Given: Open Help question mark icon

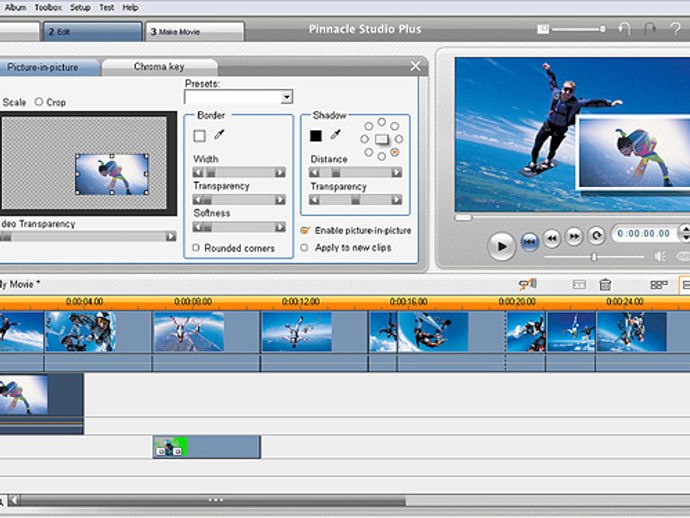Looking at the screenshot, I should coord(675,29).
